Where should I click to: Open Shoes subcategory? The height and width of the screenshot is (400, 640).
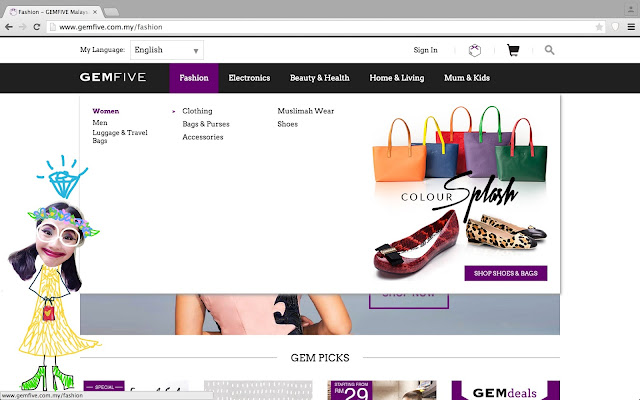pyautogui.click(x=287, y=124)
